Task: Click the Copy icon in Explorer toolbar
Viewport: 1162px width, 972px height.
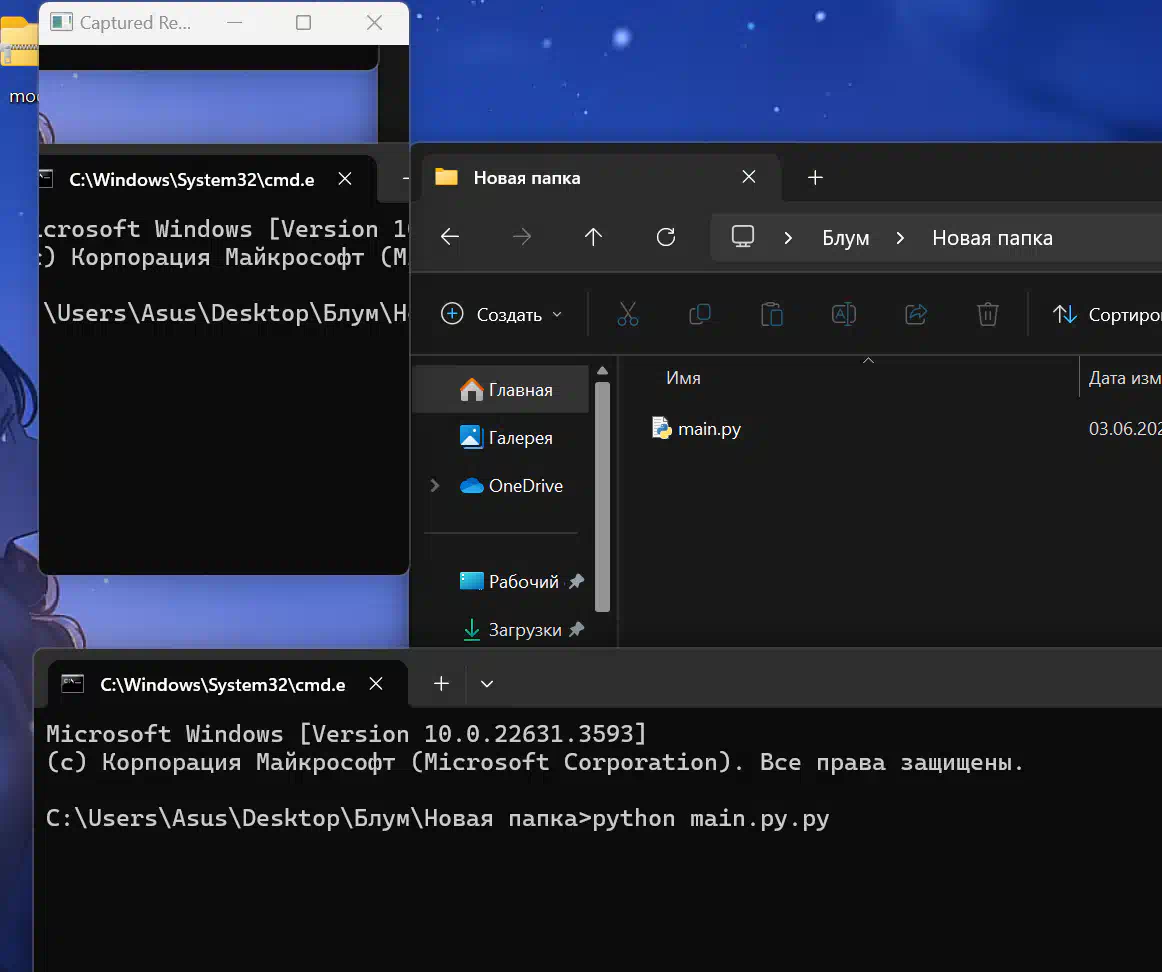Action: 700,314
